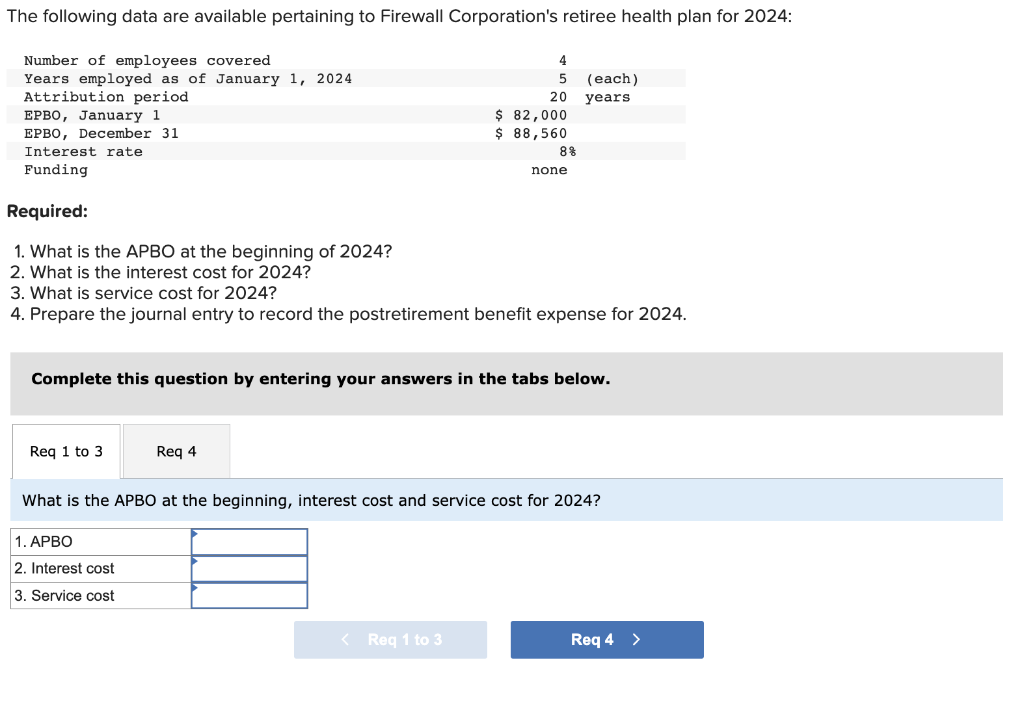Click the back chevron on the Req 1 to 3 button

click(x=345, y=639)
